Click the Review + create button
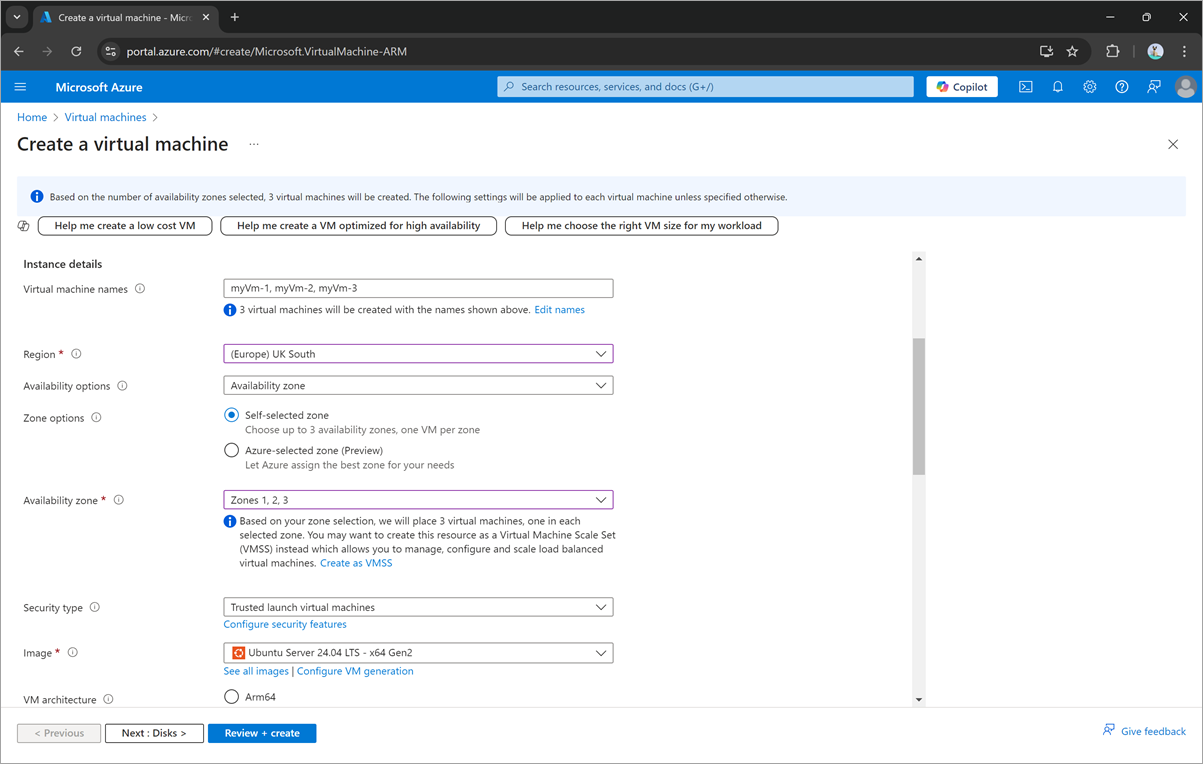Viewport: 1203px width, 764px height. point(262,733)
